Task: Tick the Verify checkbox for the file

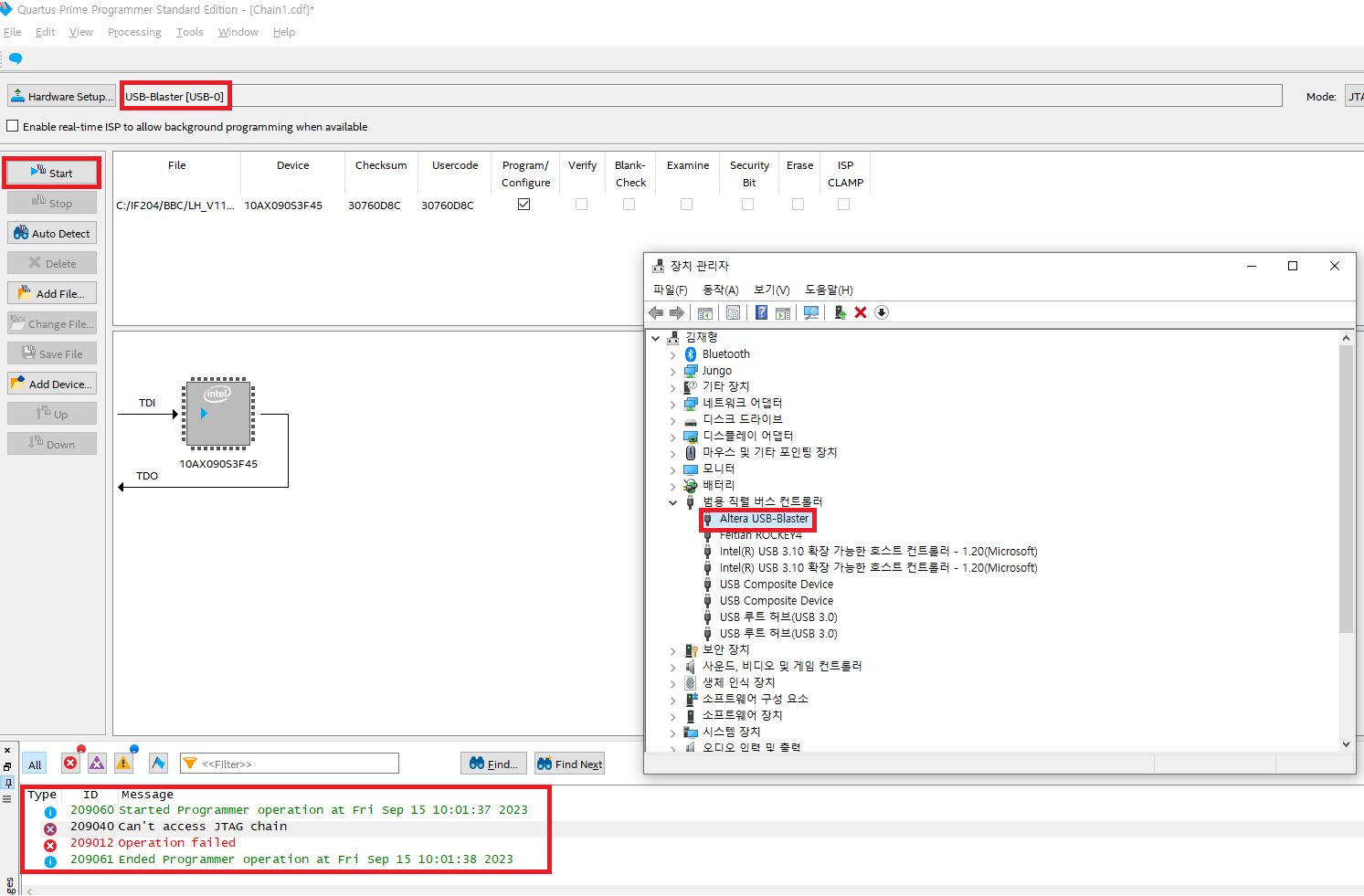Action: [581, 205]
